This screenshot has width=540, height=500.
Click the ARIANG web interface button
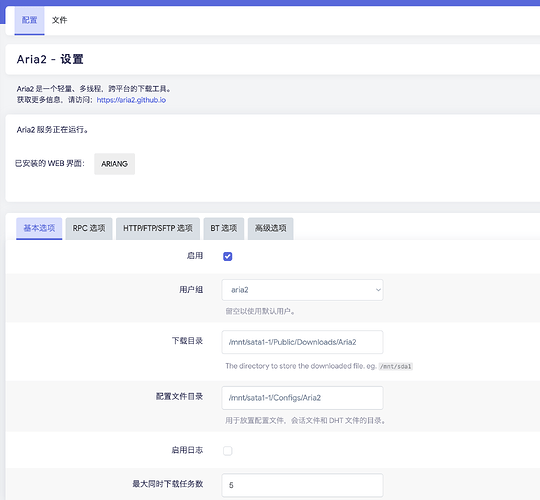click(114, 164)
